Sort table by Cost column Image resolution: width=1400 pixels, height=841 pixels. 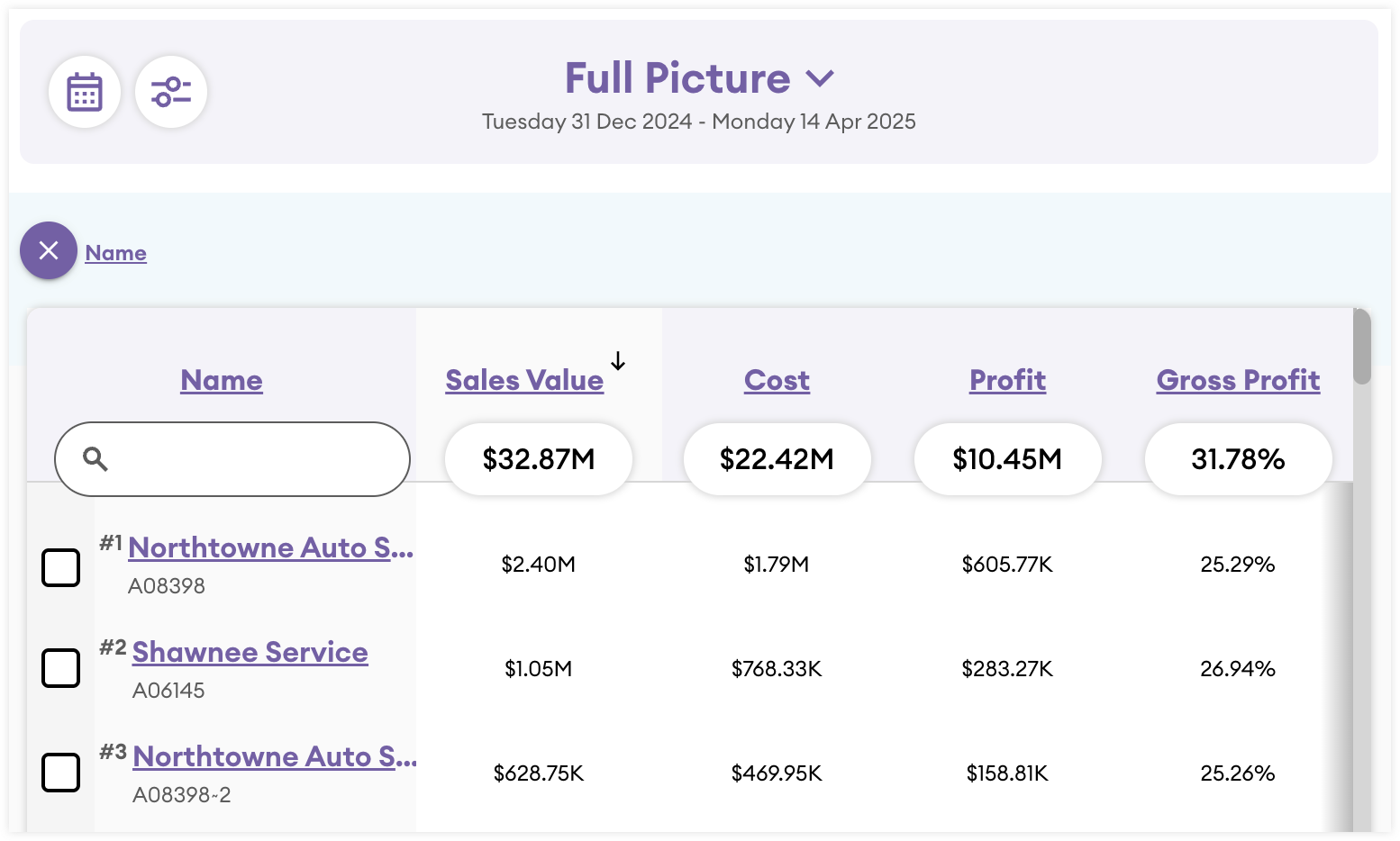coord(777,381)
